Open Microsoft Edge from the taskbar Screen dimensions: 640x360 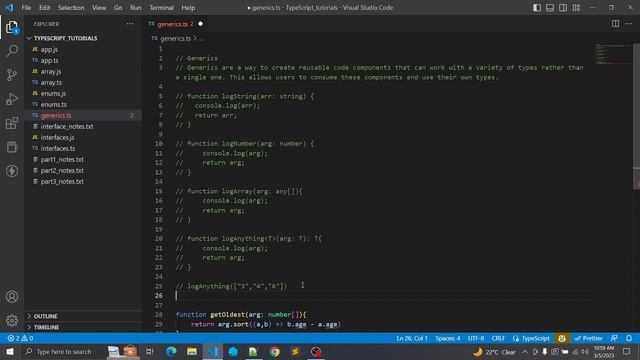[x=171, y=351]
